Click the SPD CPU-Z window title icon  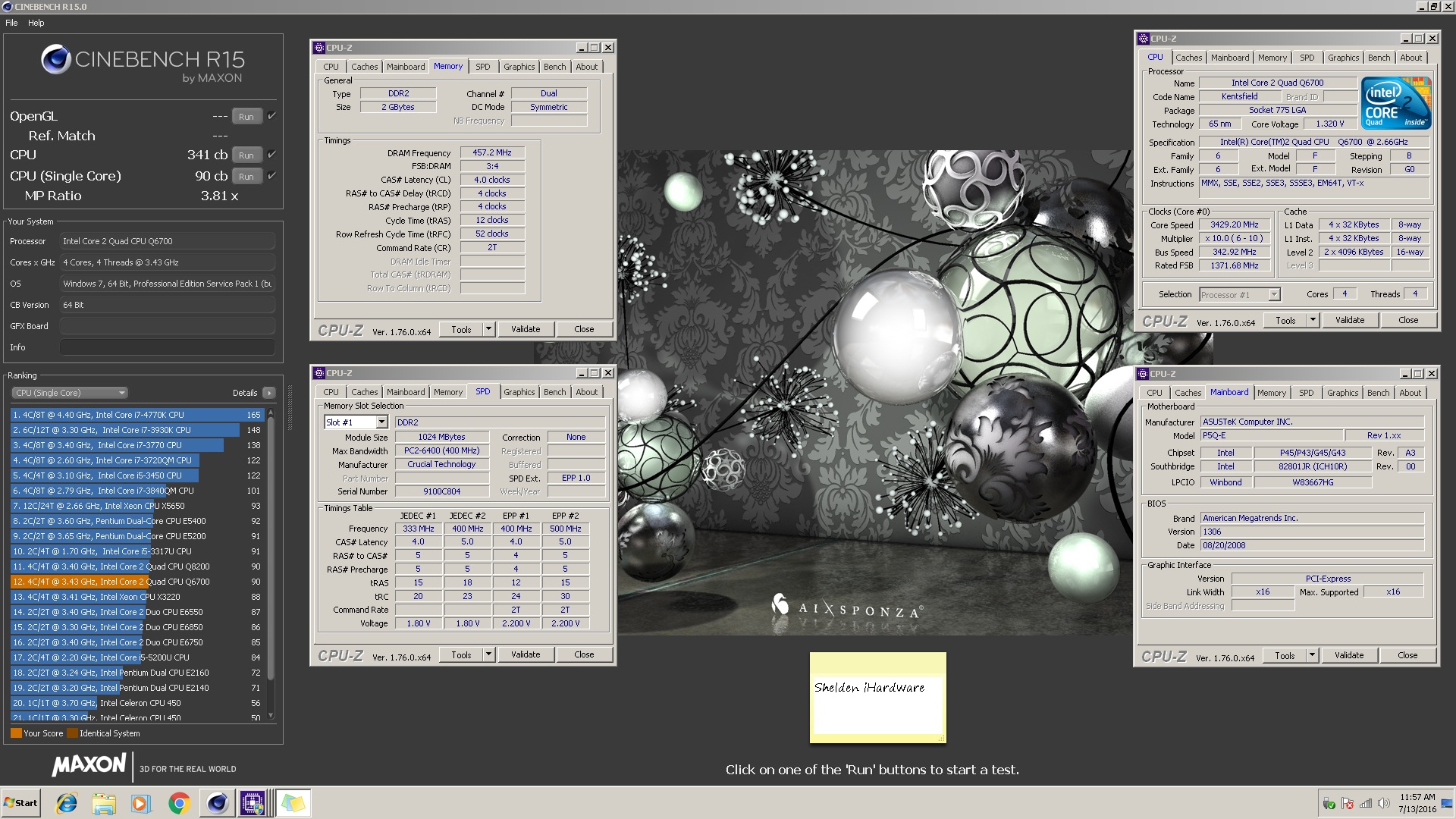(319, 373)
